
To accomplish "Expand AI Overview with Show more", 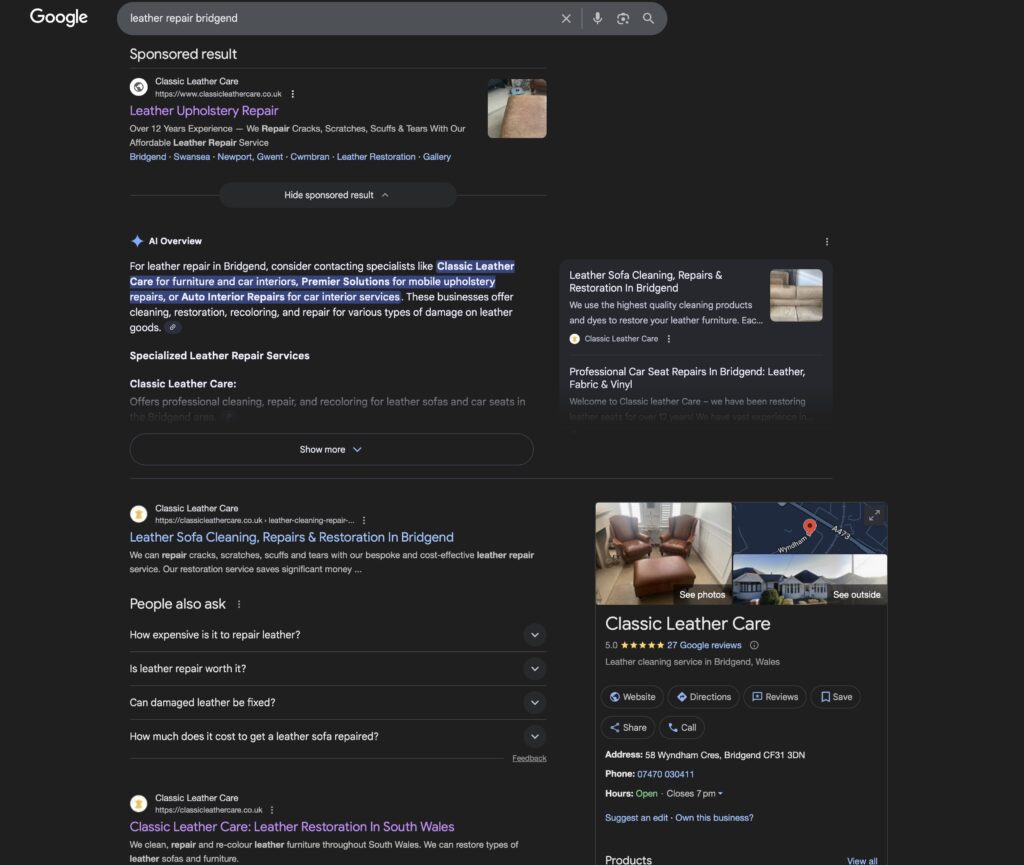I will point(331,449).
